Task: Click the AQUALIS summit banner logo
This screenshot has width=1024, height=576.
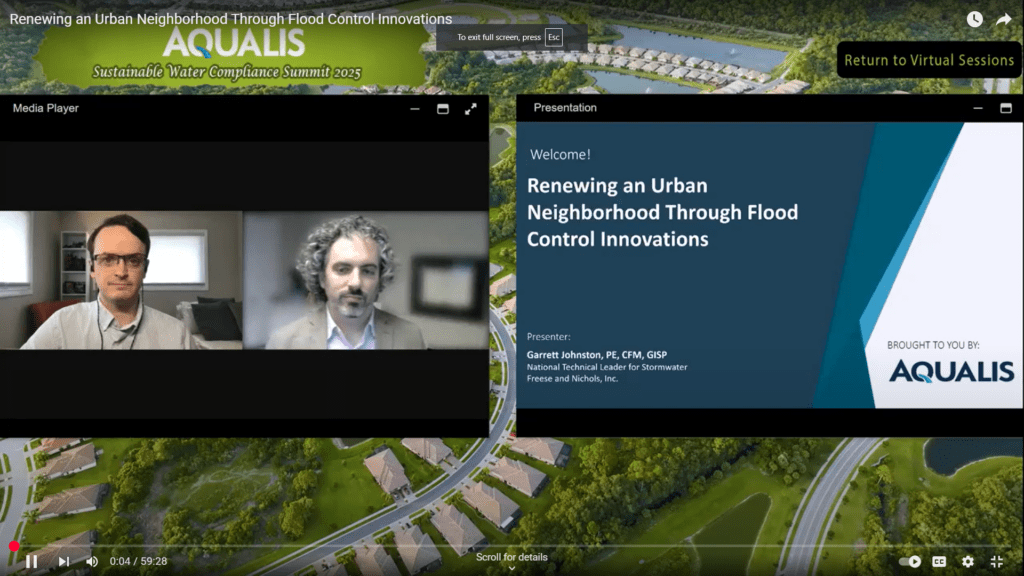Action: (x=232, y=45)
